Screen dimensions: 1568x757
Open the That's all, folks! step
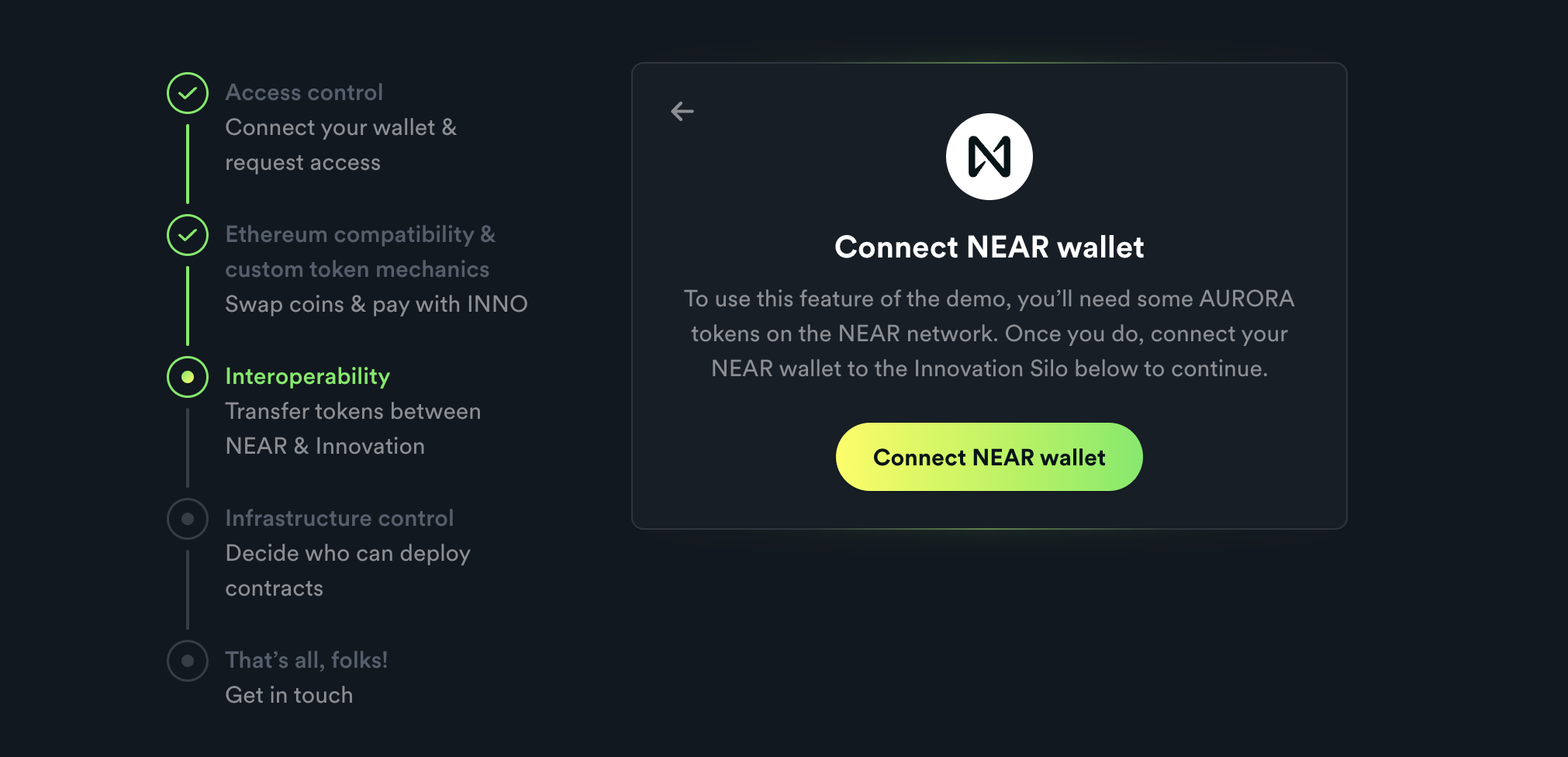point(306,660)
